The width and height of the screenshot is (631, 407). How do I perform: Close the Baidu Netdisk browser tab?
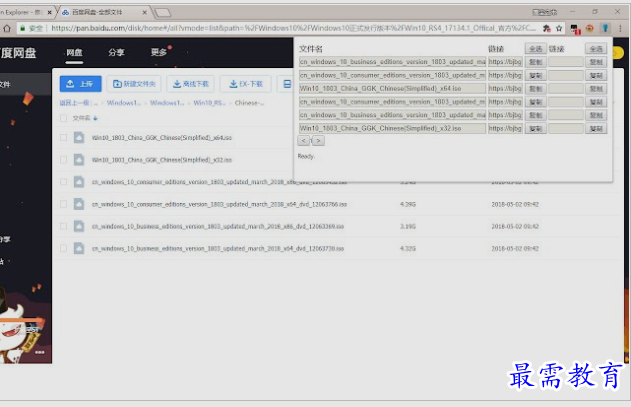coord(144,12)
